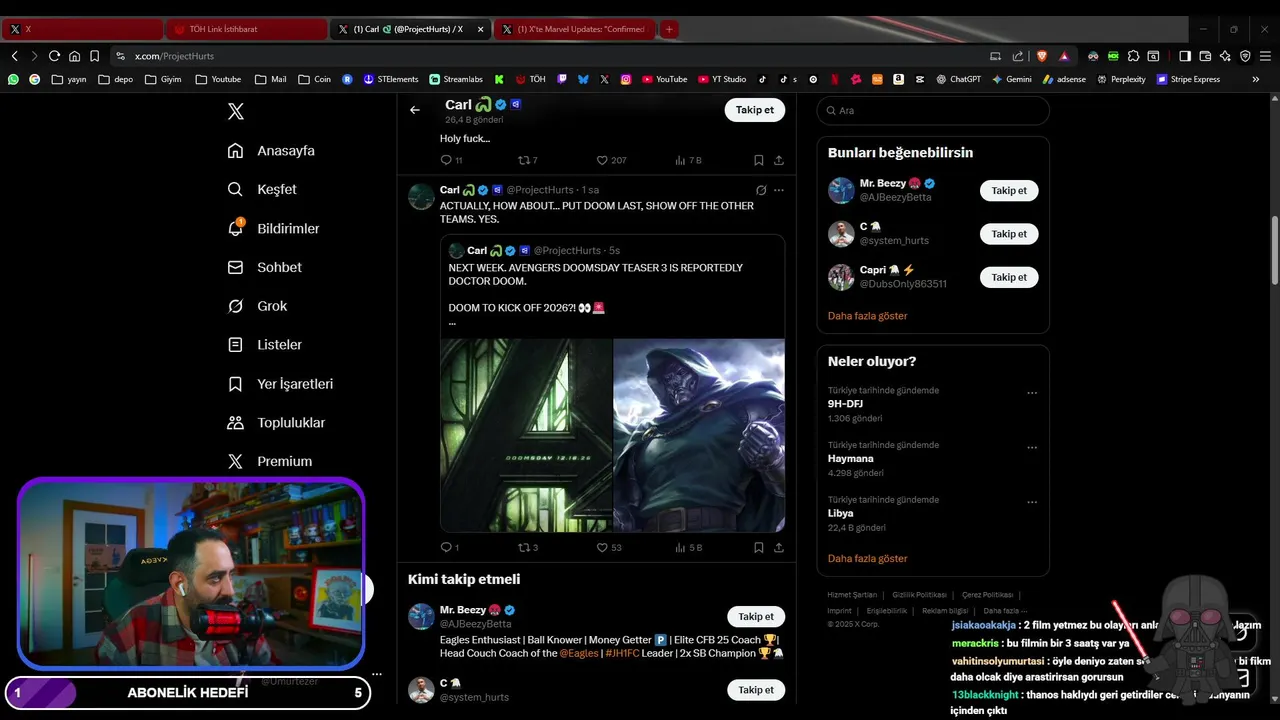Open Yer İşaretleri bookmarks
The height and width of the screenshot is (720, 1280).
coord(280,384)
